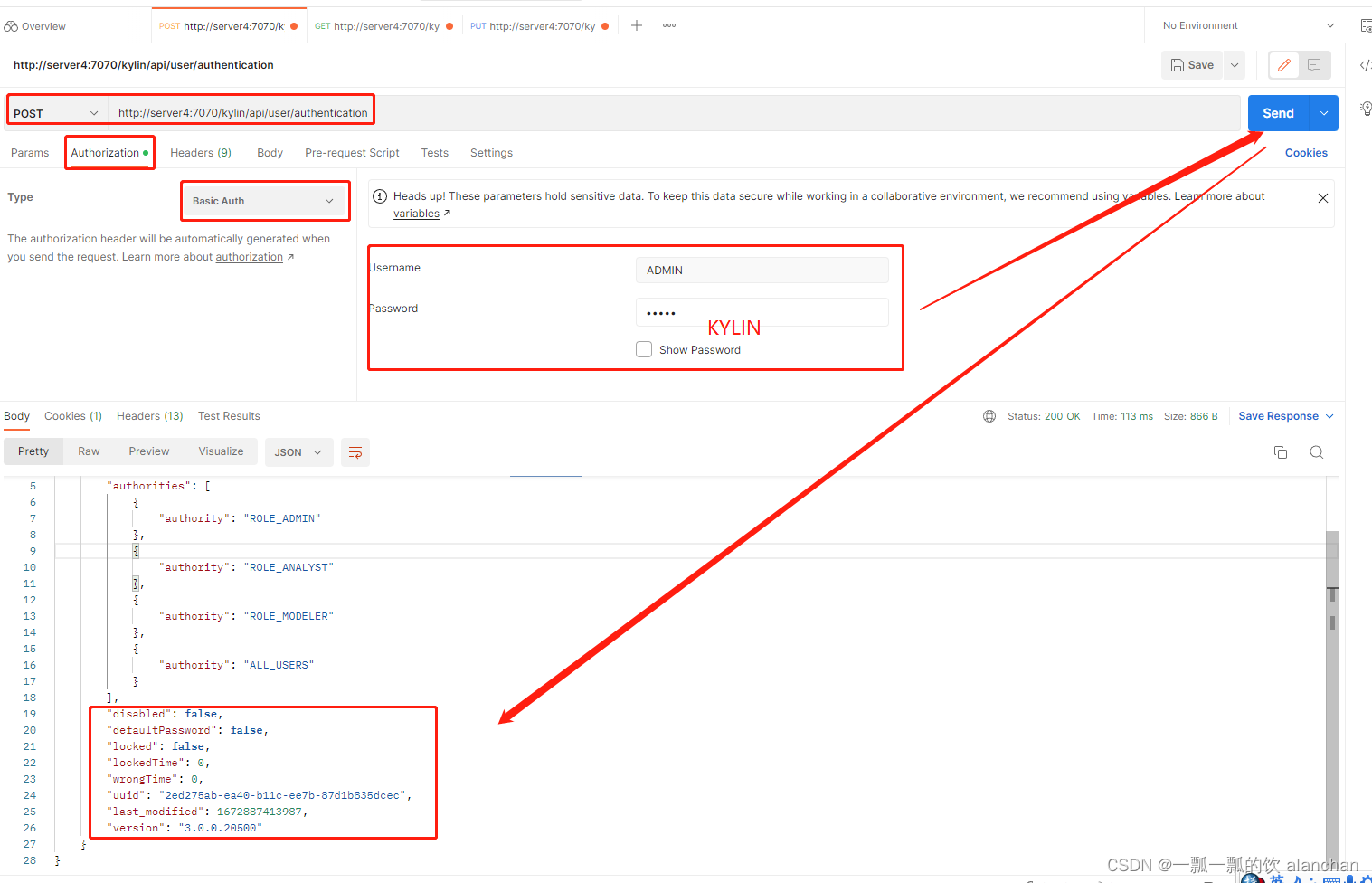Open the Overview tab
Screen dimensions: 1372x883
point(35,26)
